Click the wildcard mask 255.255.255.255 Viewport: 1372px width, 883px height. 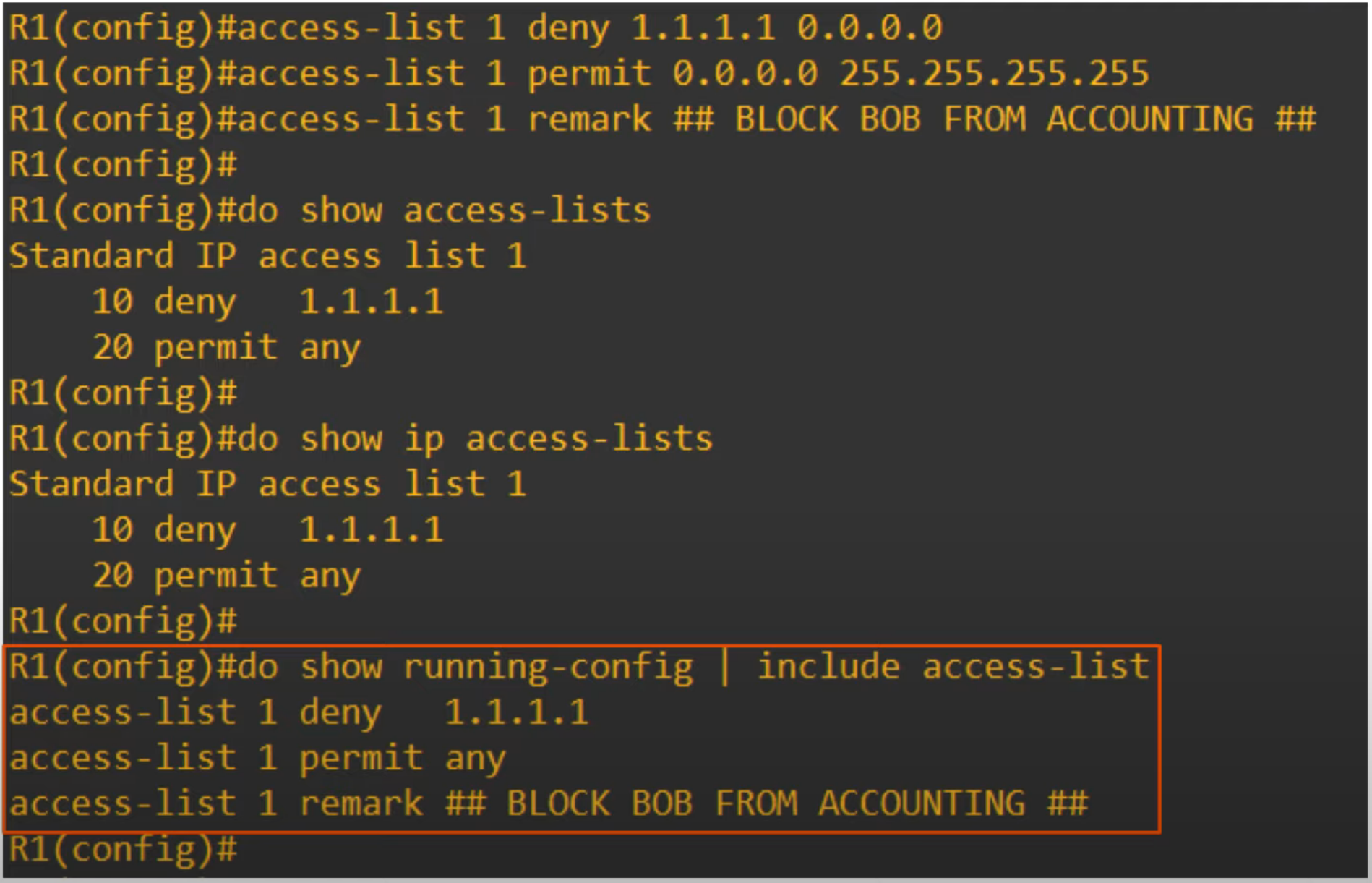click(x=994, y=74)
